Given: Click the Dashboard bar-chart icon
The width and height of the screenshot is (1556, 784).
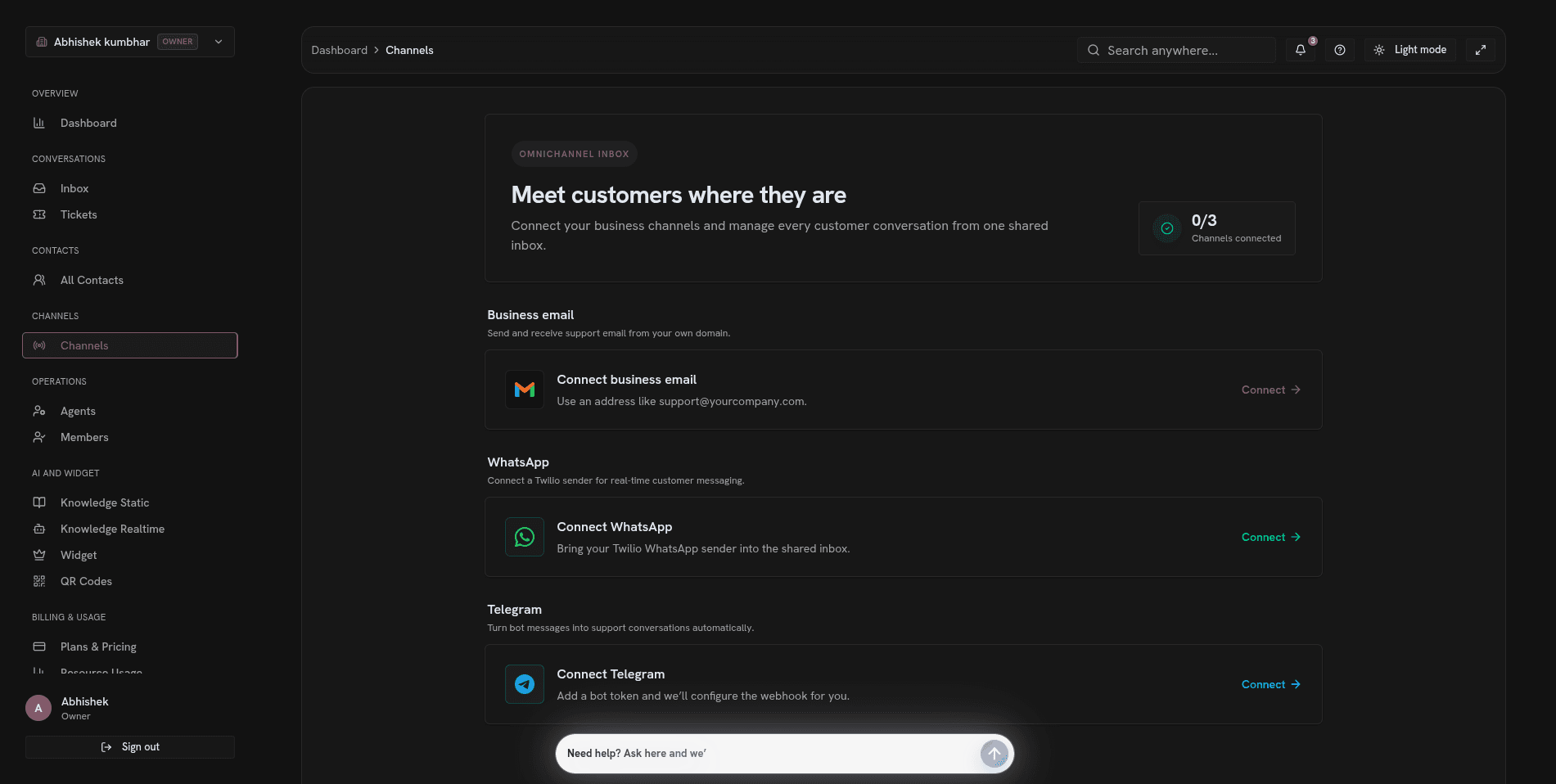Looking at the screenshot, I should (39, 123).
